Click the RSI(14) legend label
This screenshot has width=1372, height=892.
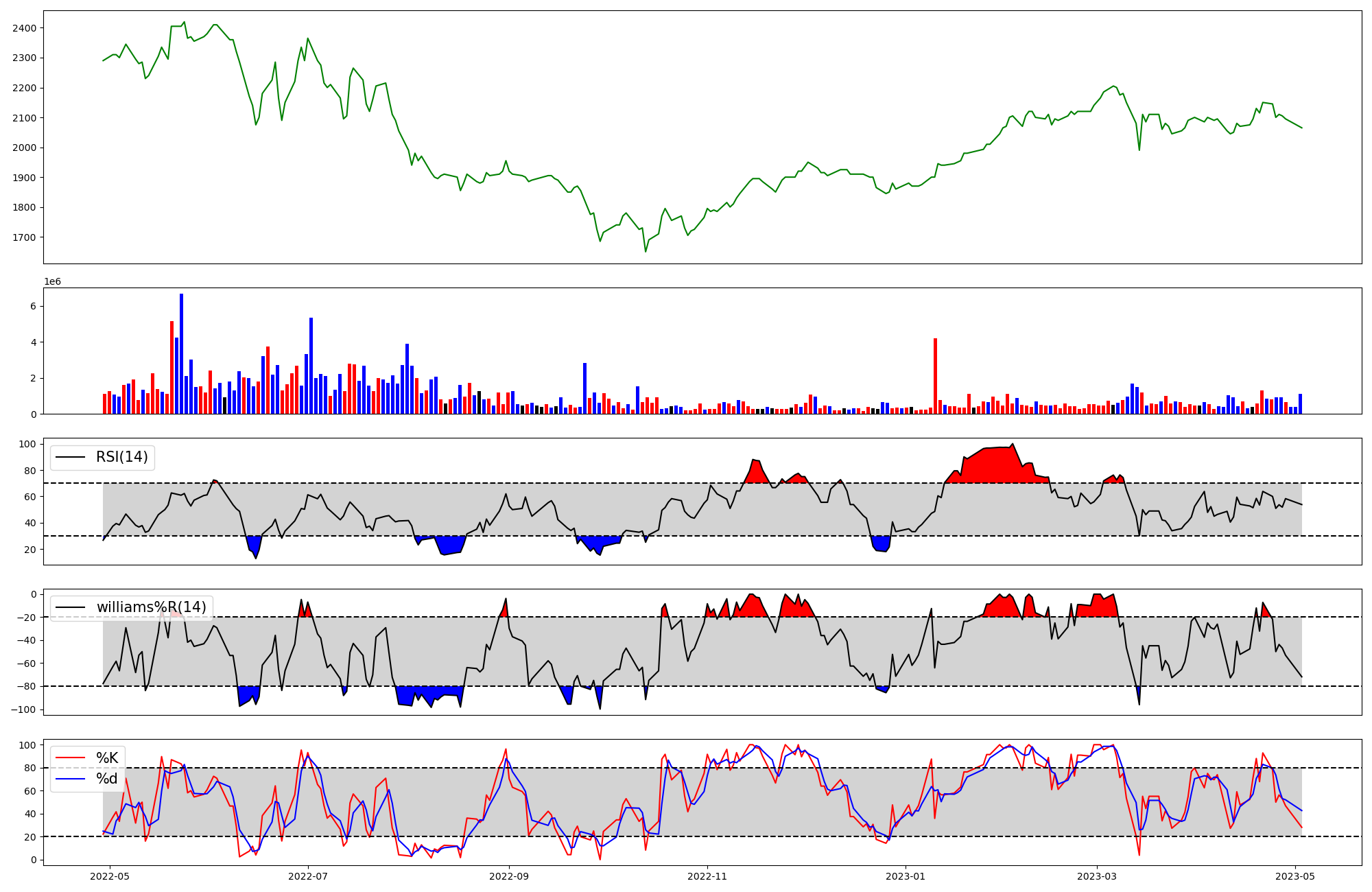(121, 457)
